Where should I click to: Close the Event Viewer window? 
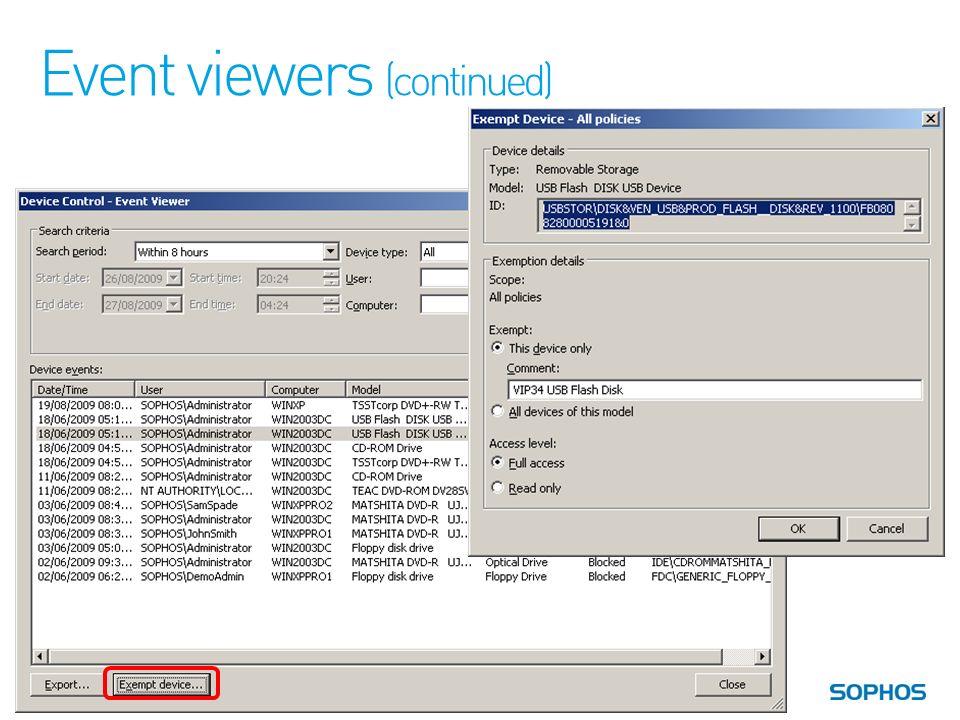[732, 684]
